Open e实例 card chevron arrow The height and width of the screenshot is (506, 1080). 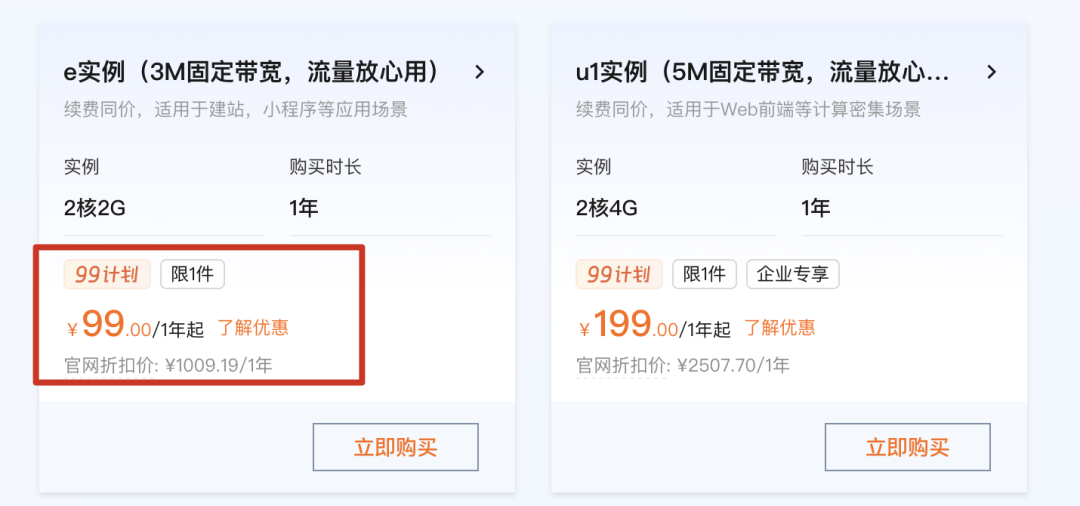[480, 72]
